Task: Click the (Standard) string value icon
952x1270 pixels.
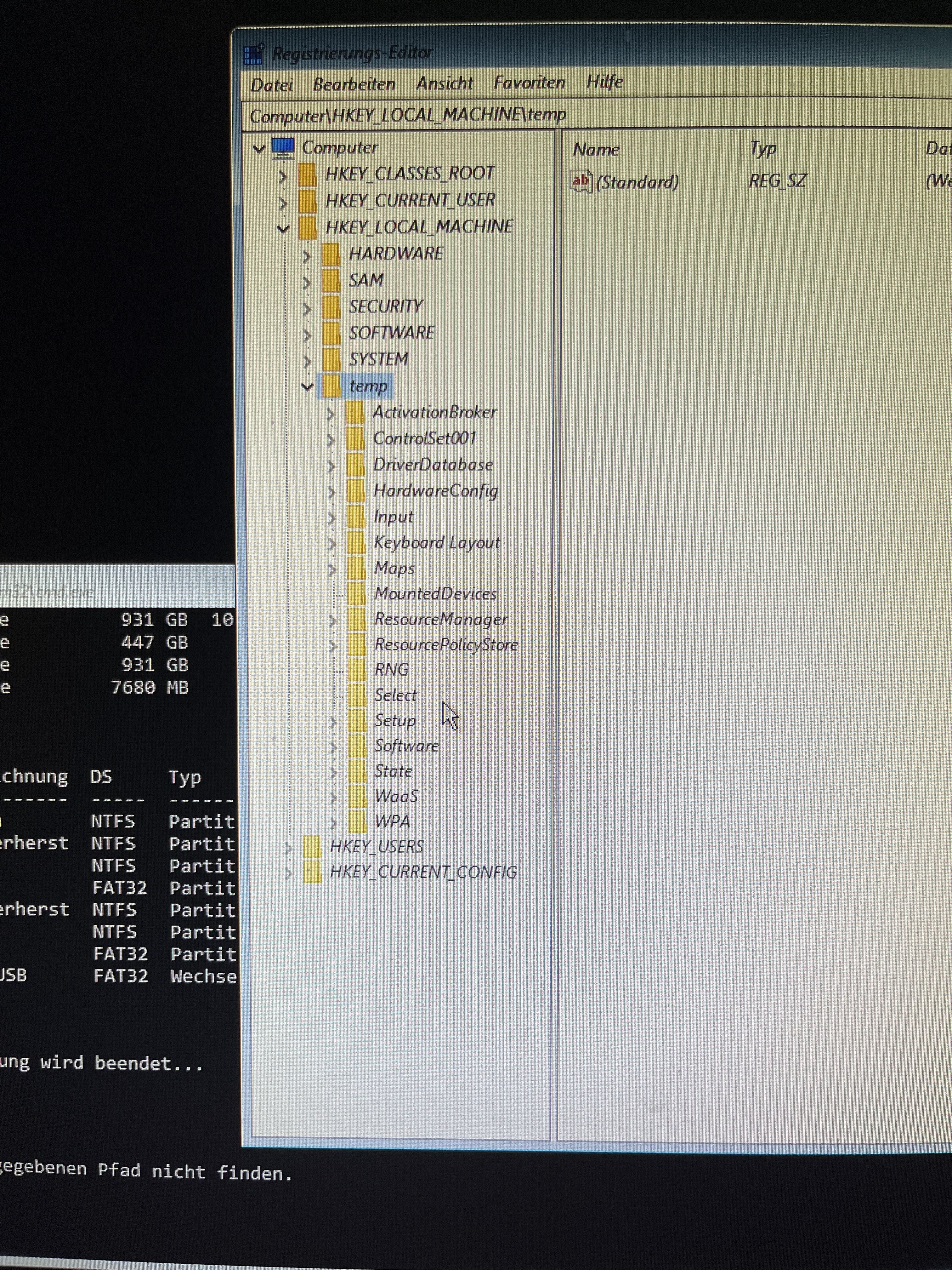Action: [x=581, y=182]
